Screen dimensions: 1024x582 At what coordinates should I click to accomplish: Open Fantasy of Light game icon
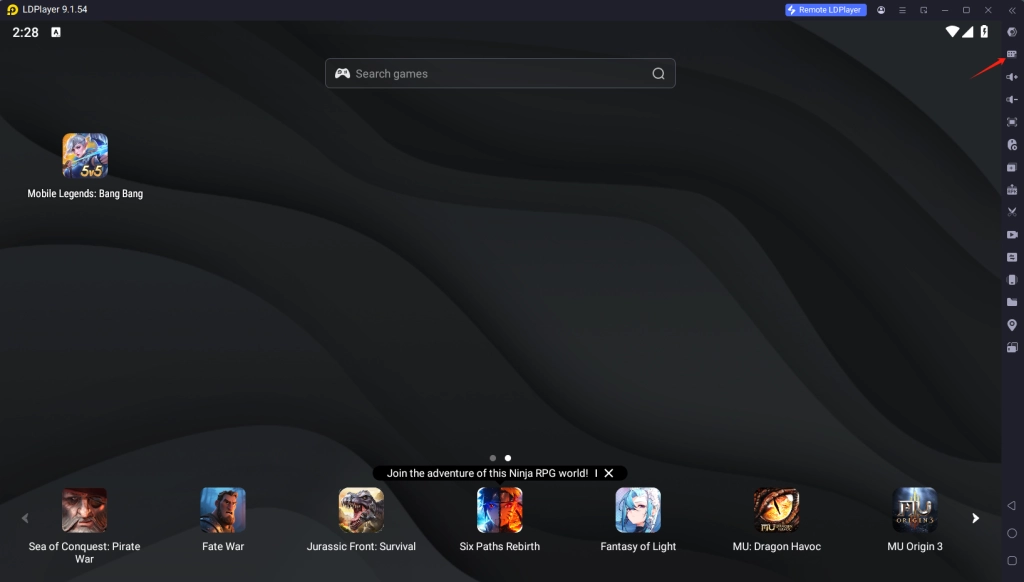[638, 510]
